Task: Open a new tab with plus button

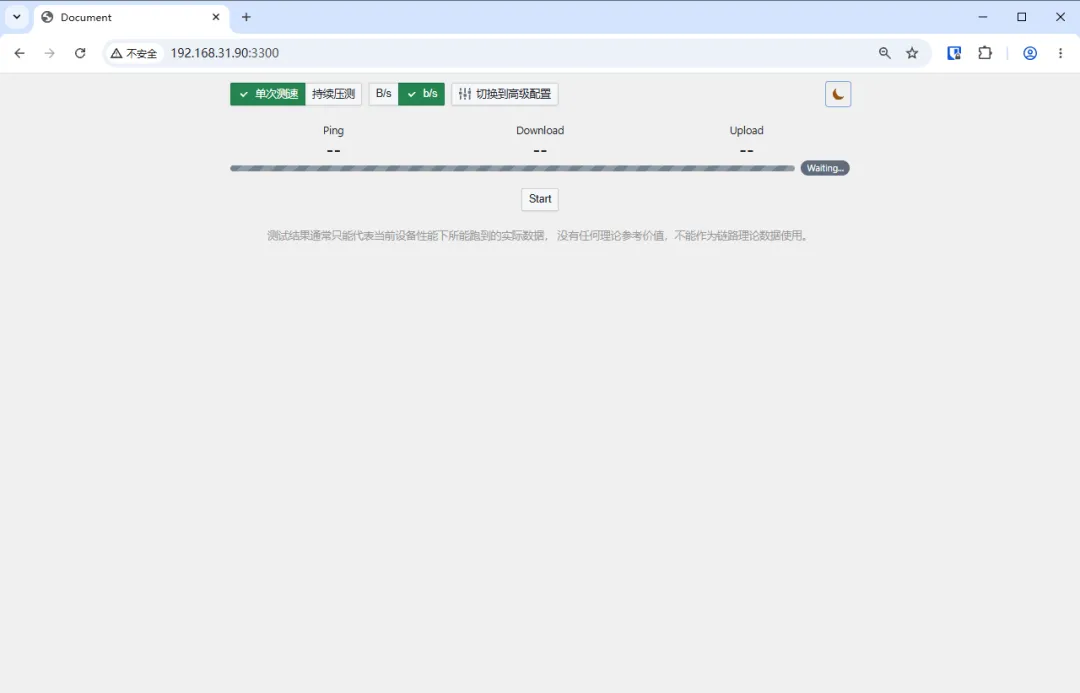Action: [x=246, y=17]
